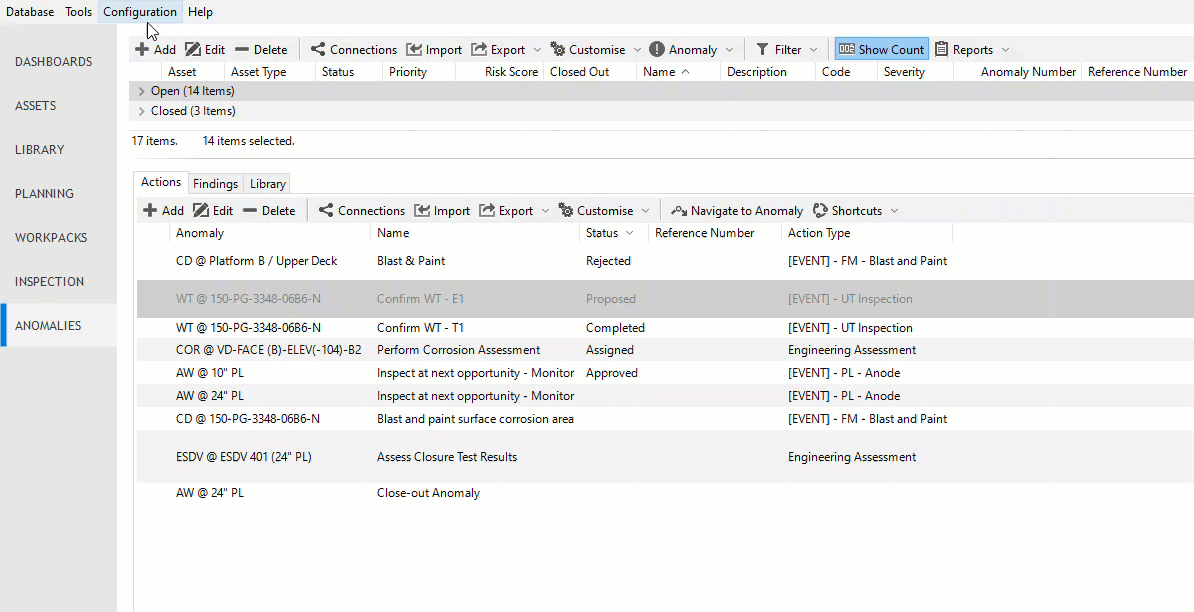Click the Navigate to Anomaly icon
Viewport: 1194px width, 612px height.
tap(679, 211)
